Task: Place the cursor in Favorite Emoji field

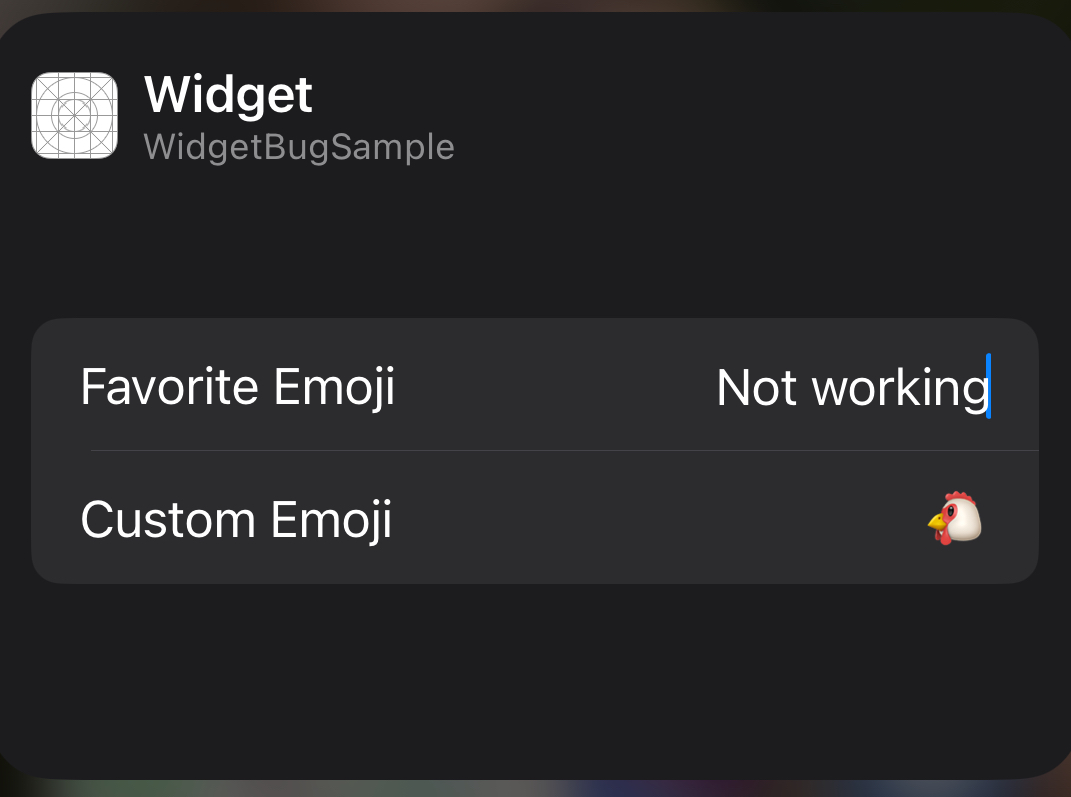Action: point(850,387)
